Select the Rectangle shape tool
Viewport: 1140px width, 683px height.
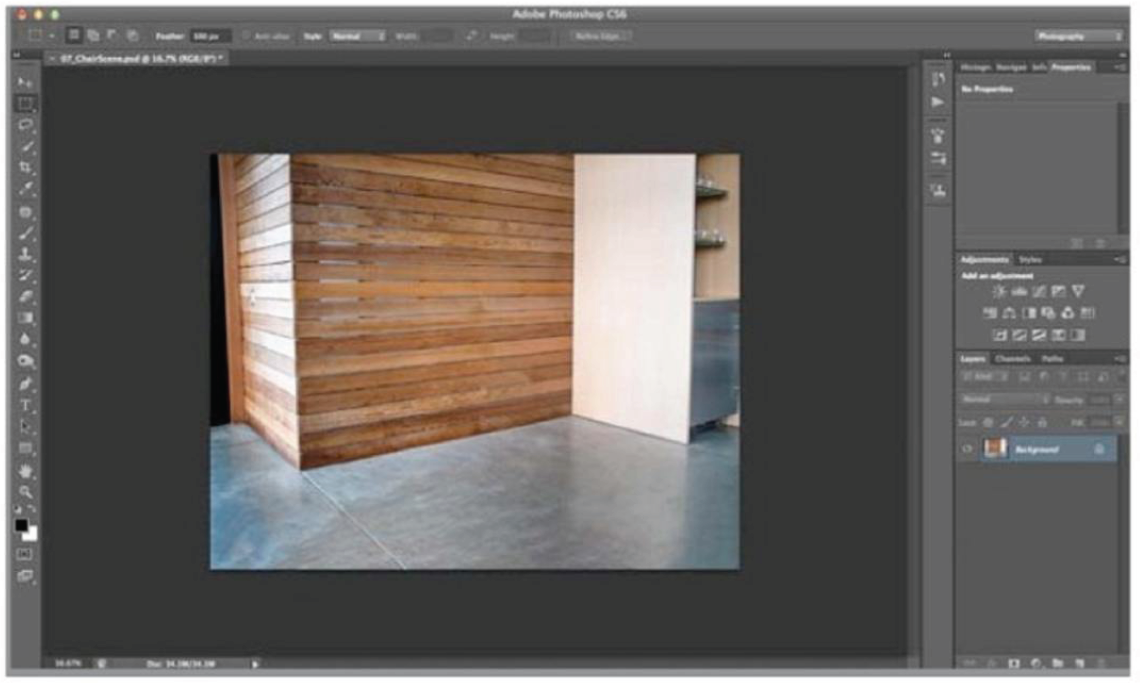pyautogui.click(x=25, y=448)
